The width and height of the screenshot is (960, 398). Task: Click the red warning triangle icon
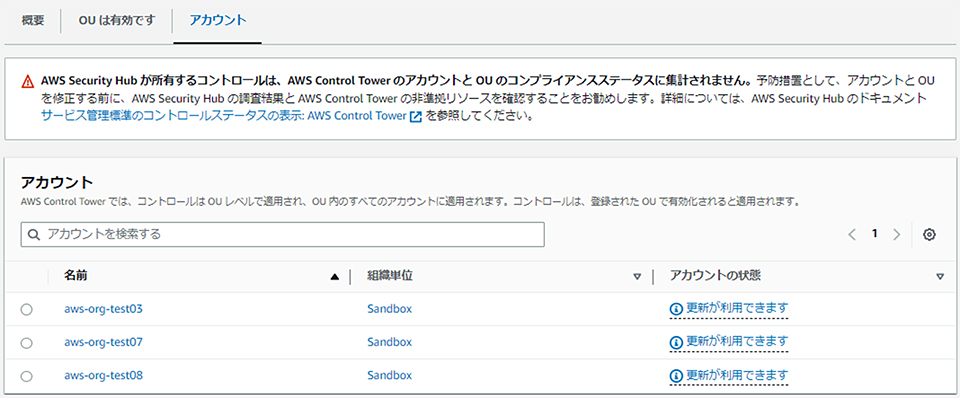tap(28, 81)
